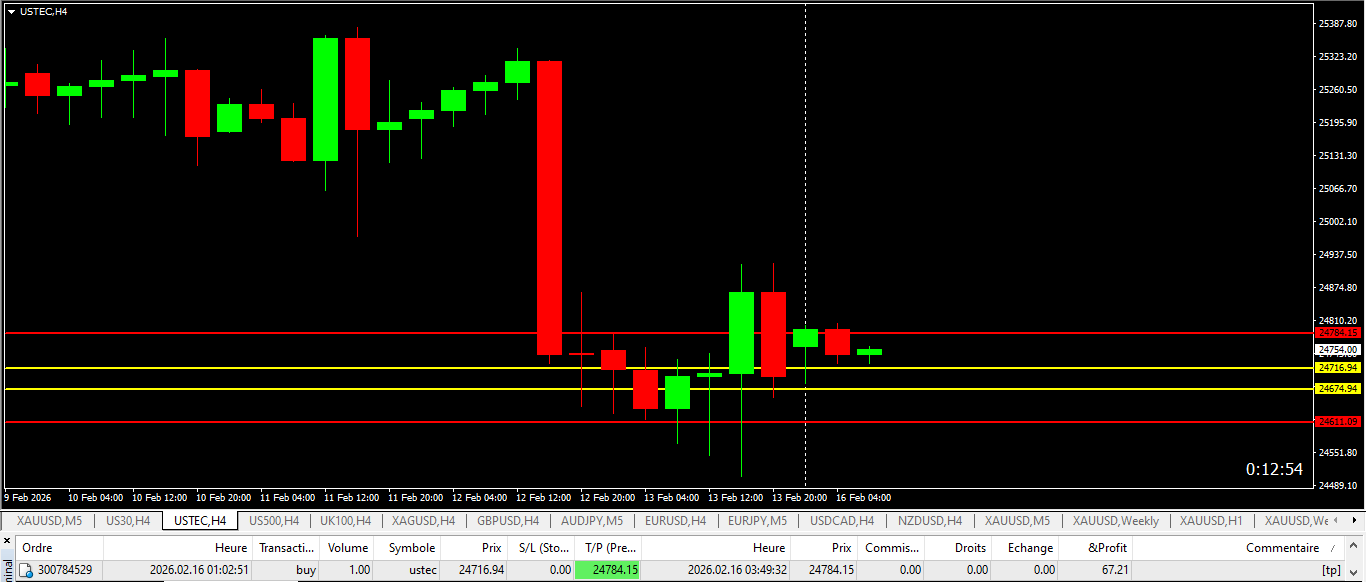Image resolution: width=1366 pixels, height=582 pixels.
Task: Click the terminal scrollbar down arrow
Action: click(1355, 574)
